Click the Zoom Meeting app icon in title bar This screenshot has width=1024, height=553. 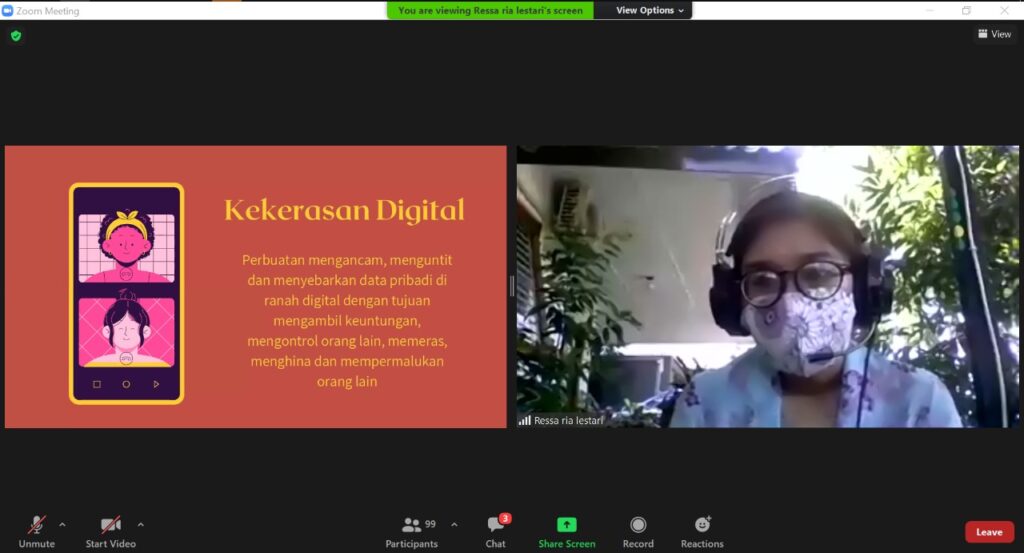pyautogui.click(x=8, y=10)
